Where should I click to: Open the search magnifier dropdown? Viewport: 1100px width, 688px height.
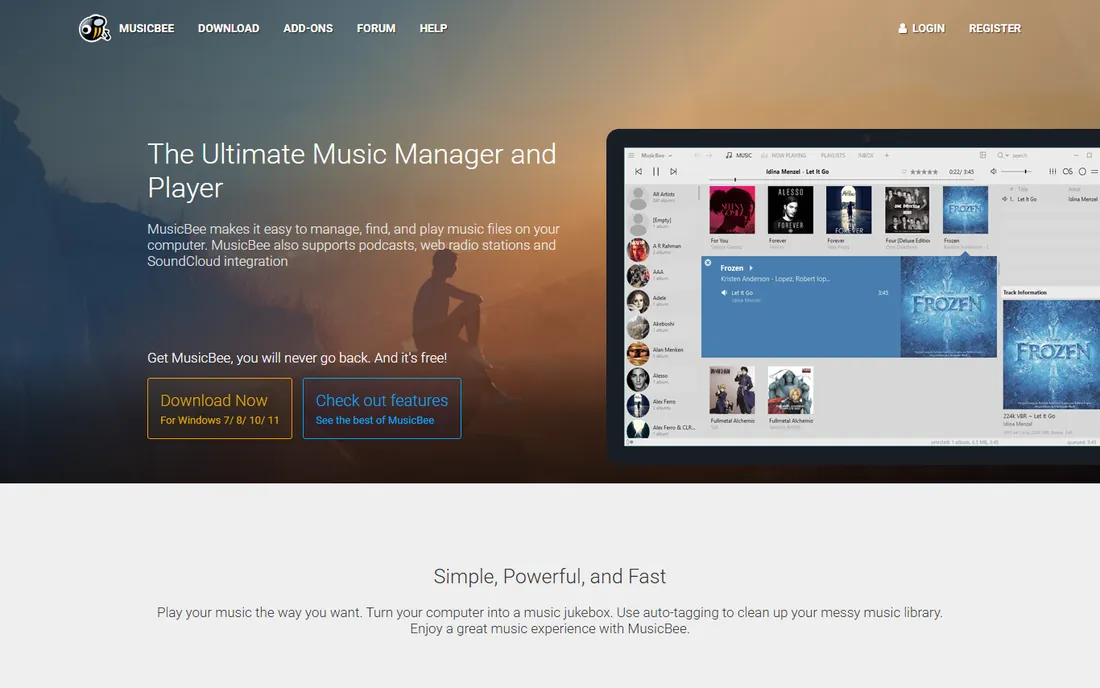(x=1003, y=155)
